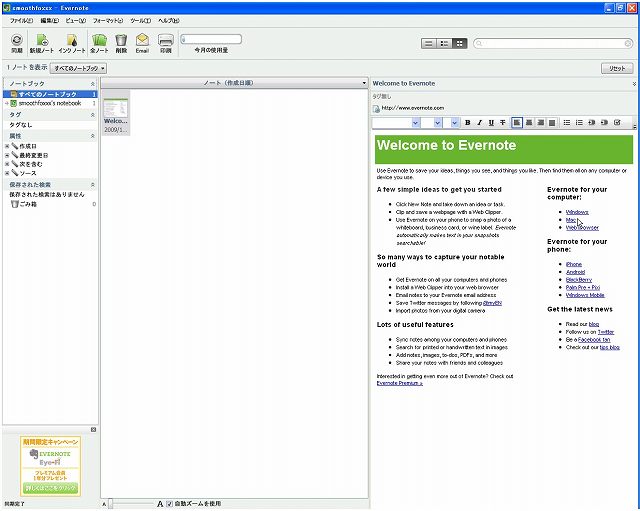640x511 pixels.
Task: Open the ビュー menu
Action: [x=76, y=20]
